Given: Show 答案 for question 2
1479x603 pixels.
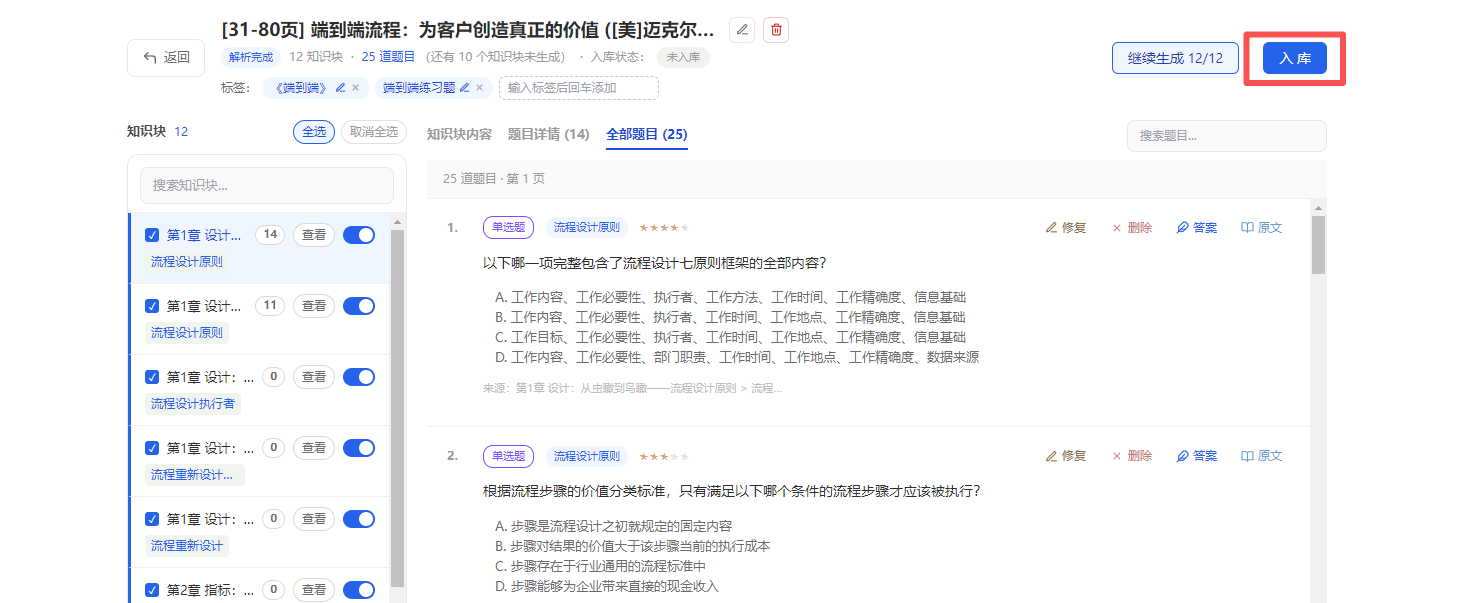Looking at the screenshot, I should click(1197, 456).
